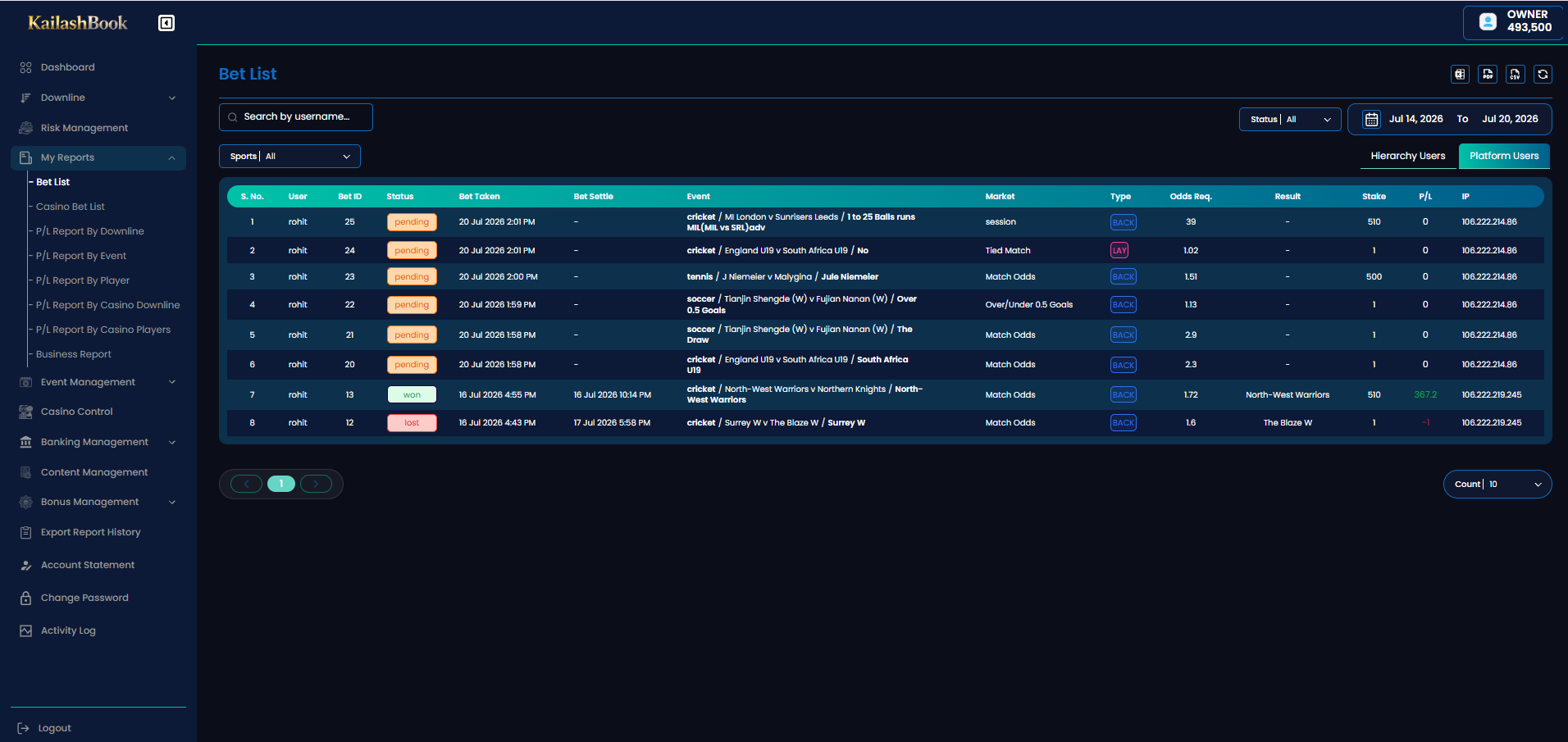
Task: Click the Content Management sidebar icon
Action: (25, 472)
